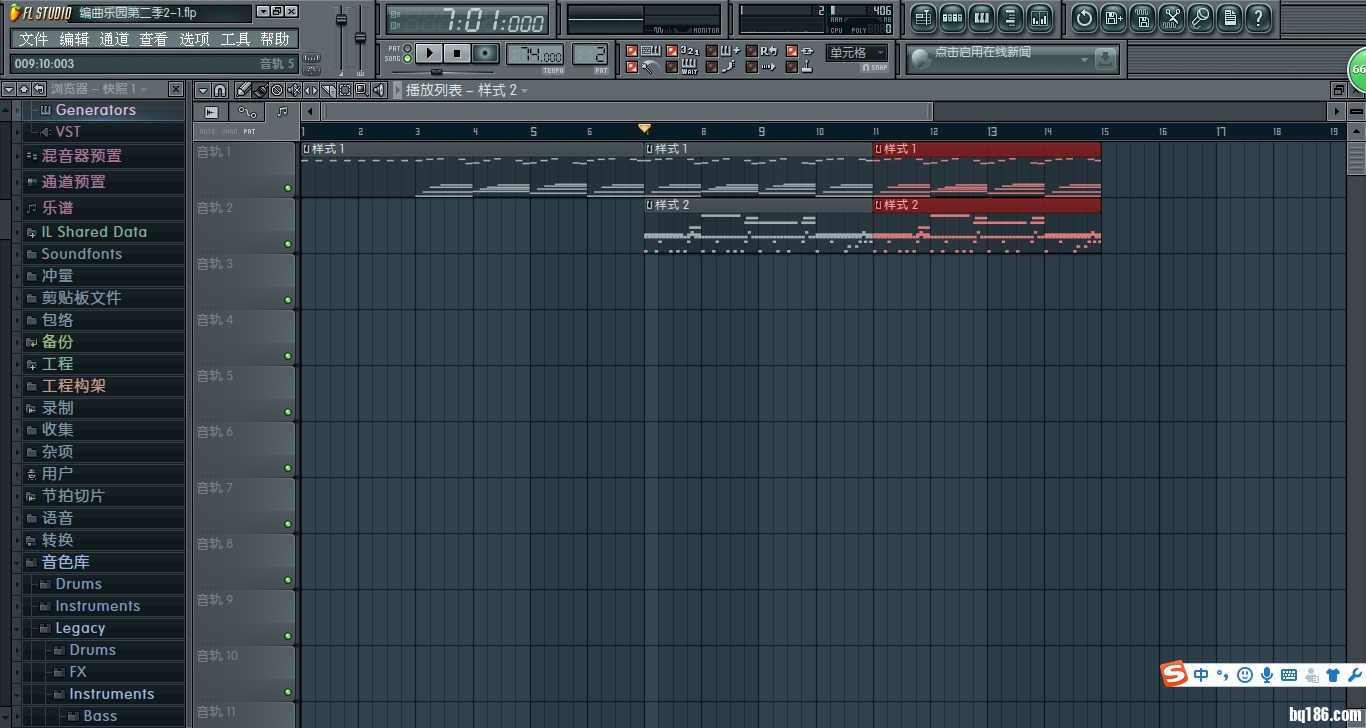Select the pencil draw tool in playlist

pyautogui.click(x=244, y=90)
